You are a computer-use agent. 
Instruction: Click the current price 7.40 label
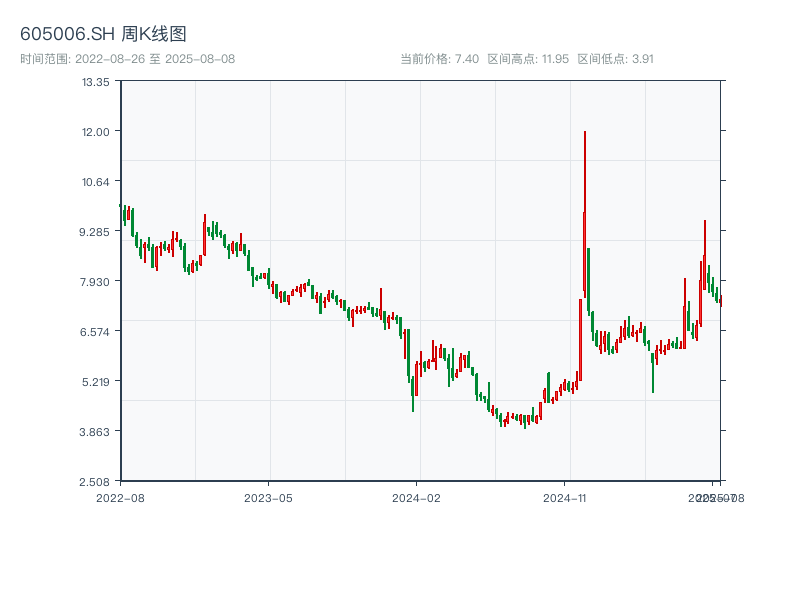click(x=439, y=59)
